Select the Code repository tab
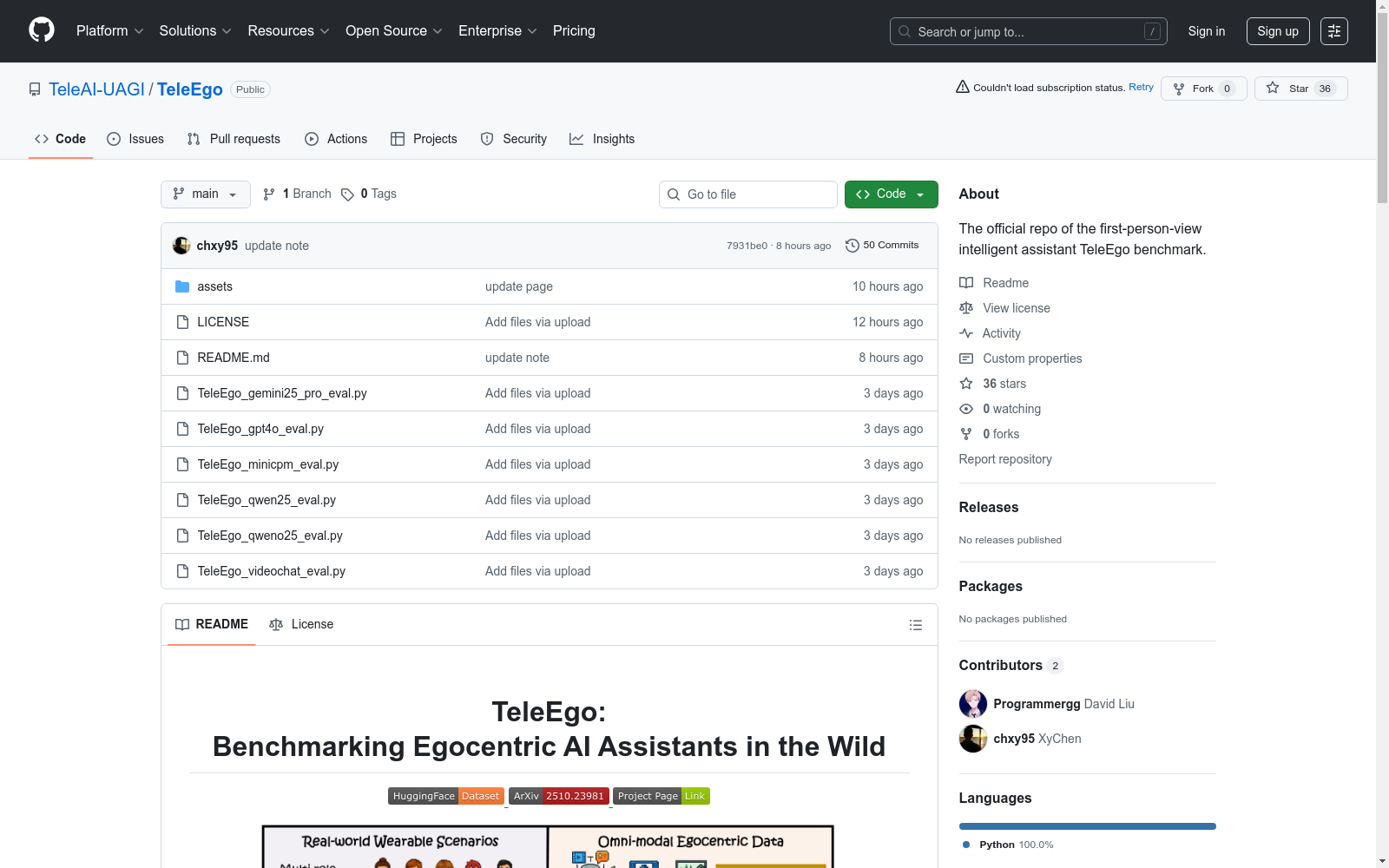This screenshot has height=868, width=1389. point(61,139)
